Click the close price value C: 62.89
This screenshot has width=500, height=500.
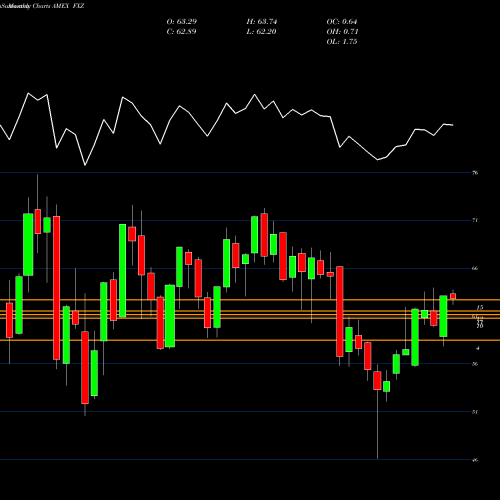click(x=182, y=32)
